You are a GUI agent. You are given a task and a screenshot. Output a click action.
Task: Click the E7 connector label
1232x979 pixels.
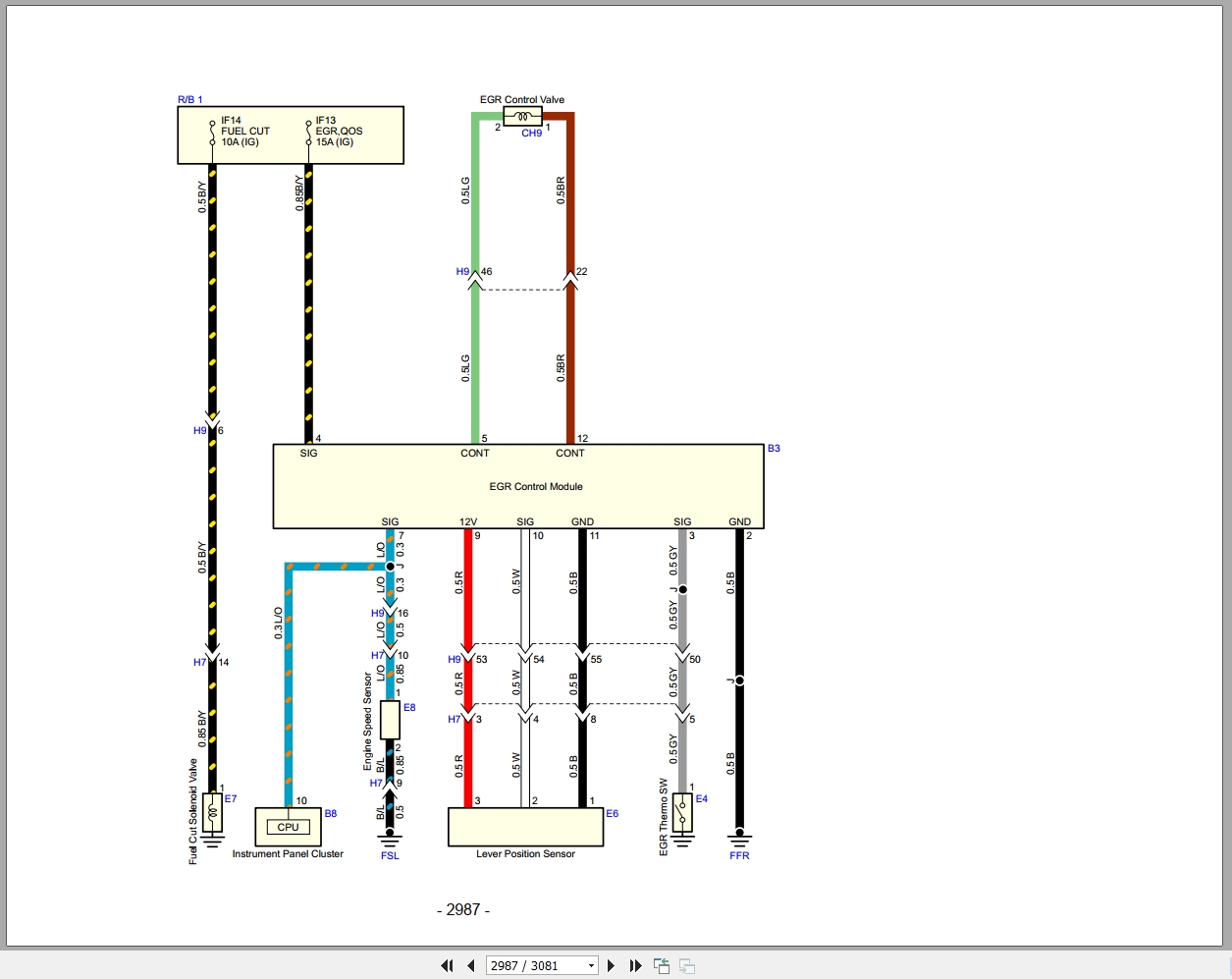231,798
